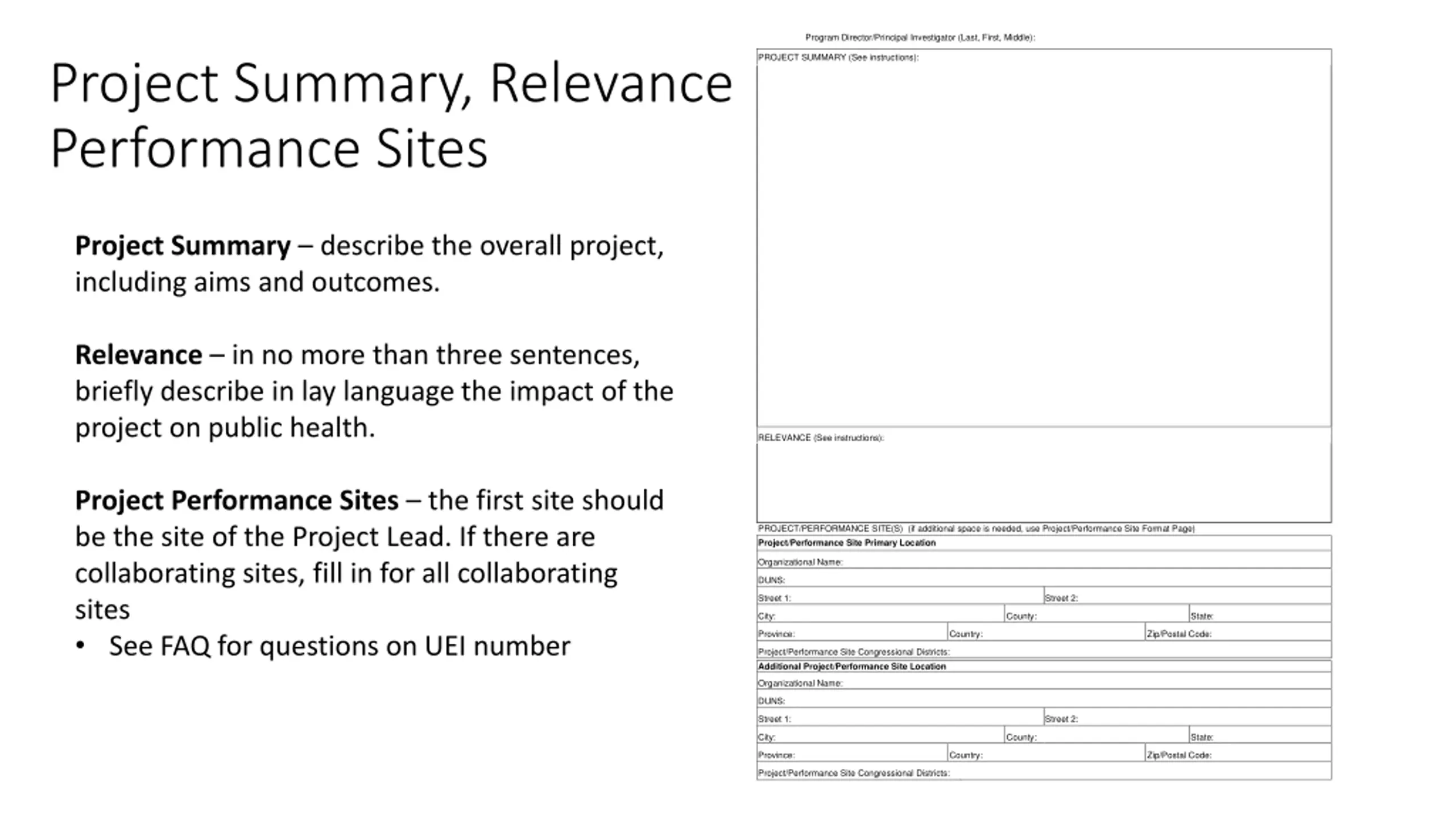Click the slide title 'Project Summary, Relevance Performance Sites'
This screenshot has width=1456, height=819.
(x=391, y=115)
